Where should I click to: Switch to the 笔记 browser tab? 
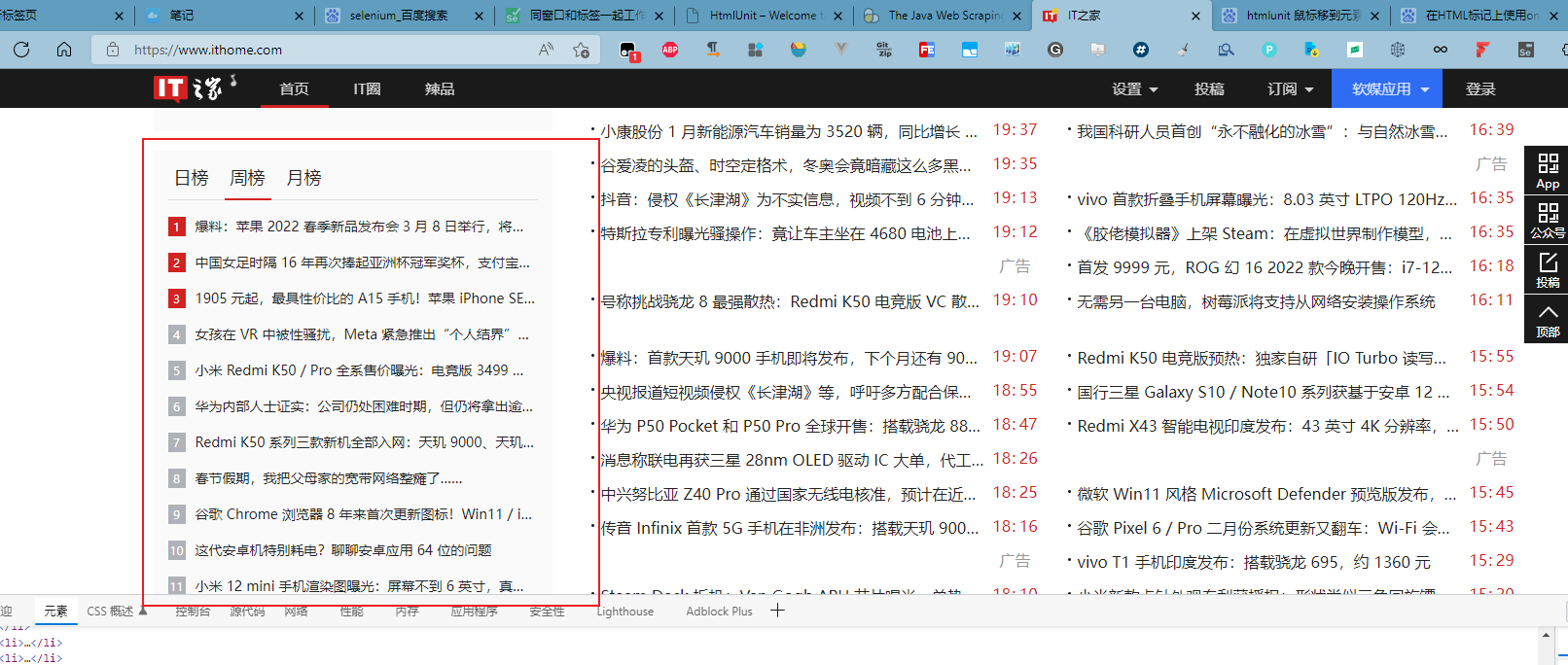pyautogui.click(x=224, y=15)
